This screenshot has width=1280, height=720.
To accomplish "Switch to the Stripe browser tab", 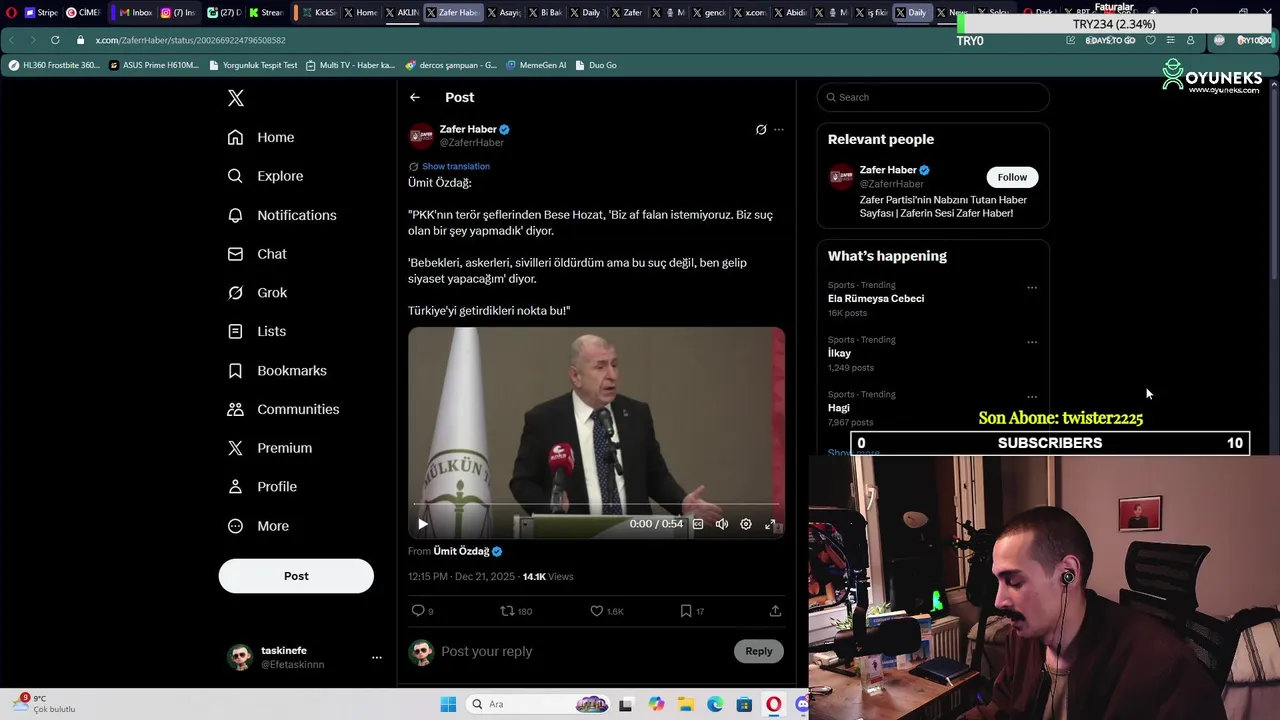I will tap(41, 13).
